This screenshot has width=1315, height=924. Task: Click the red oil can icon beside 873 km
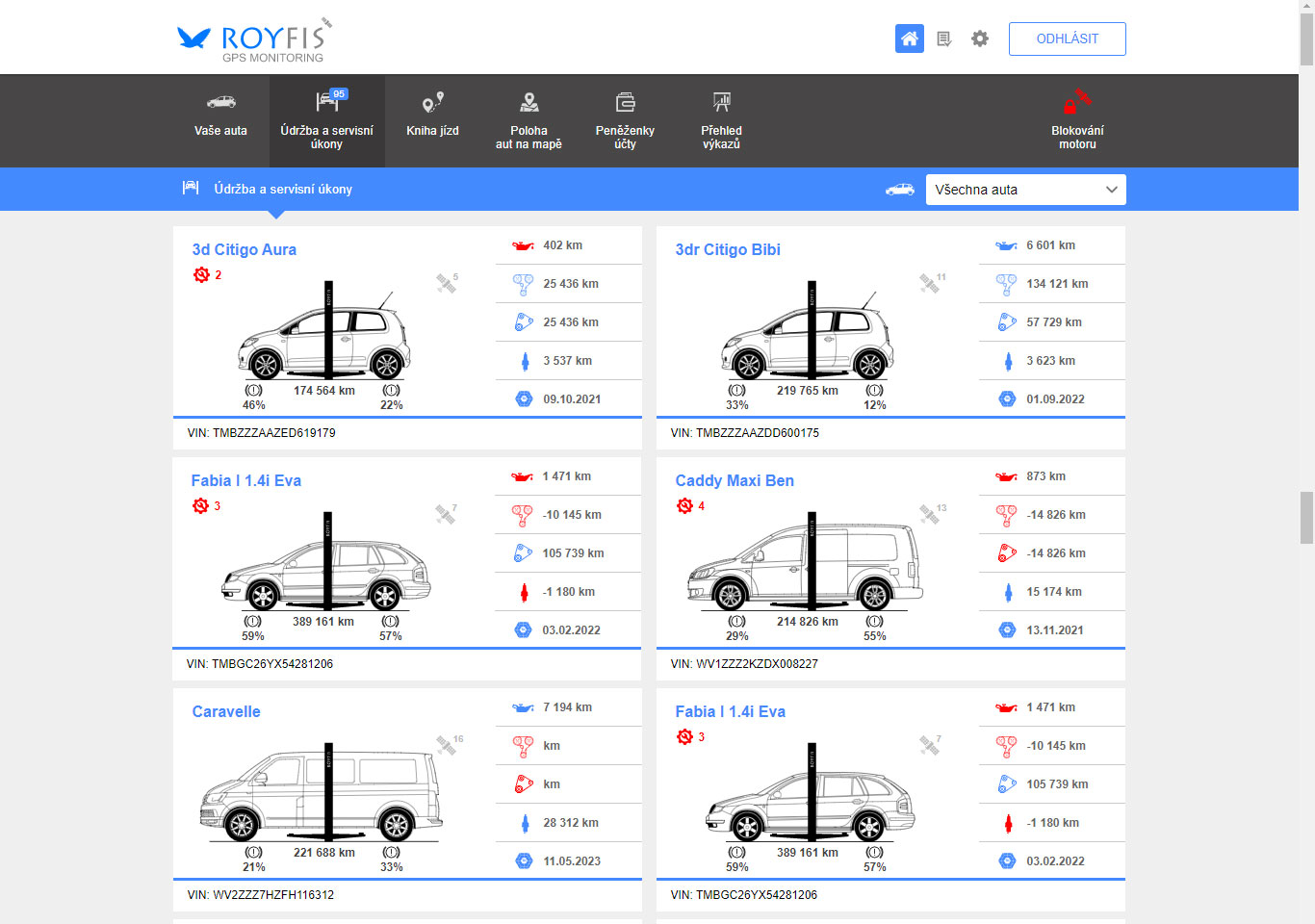click(x=1007, y=476)
